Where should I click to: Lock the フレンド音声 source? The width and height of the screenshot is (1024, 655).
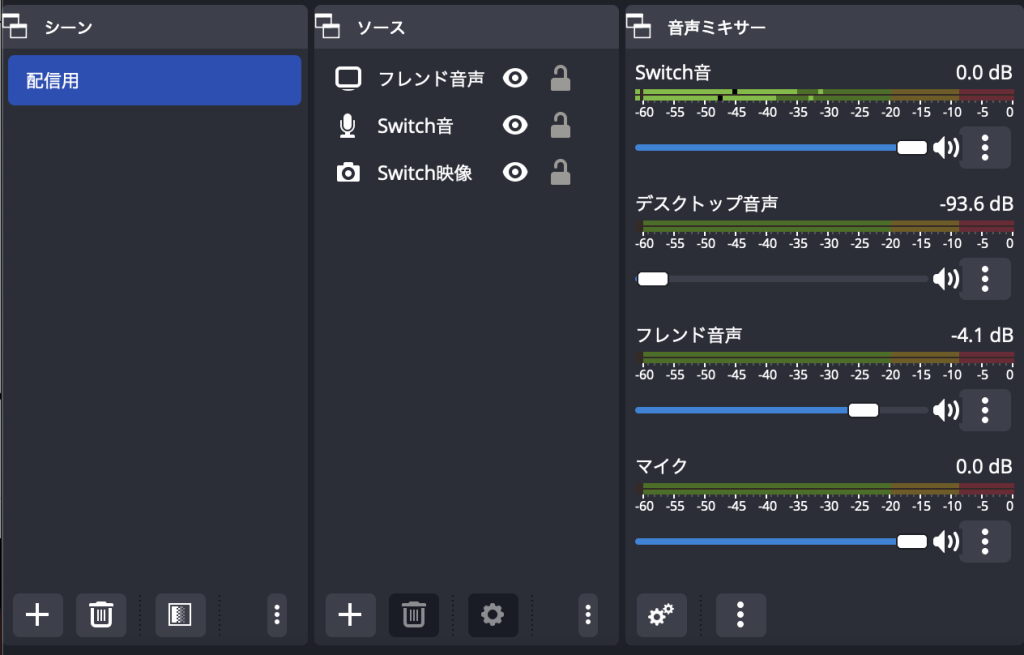tap(560, 78)
